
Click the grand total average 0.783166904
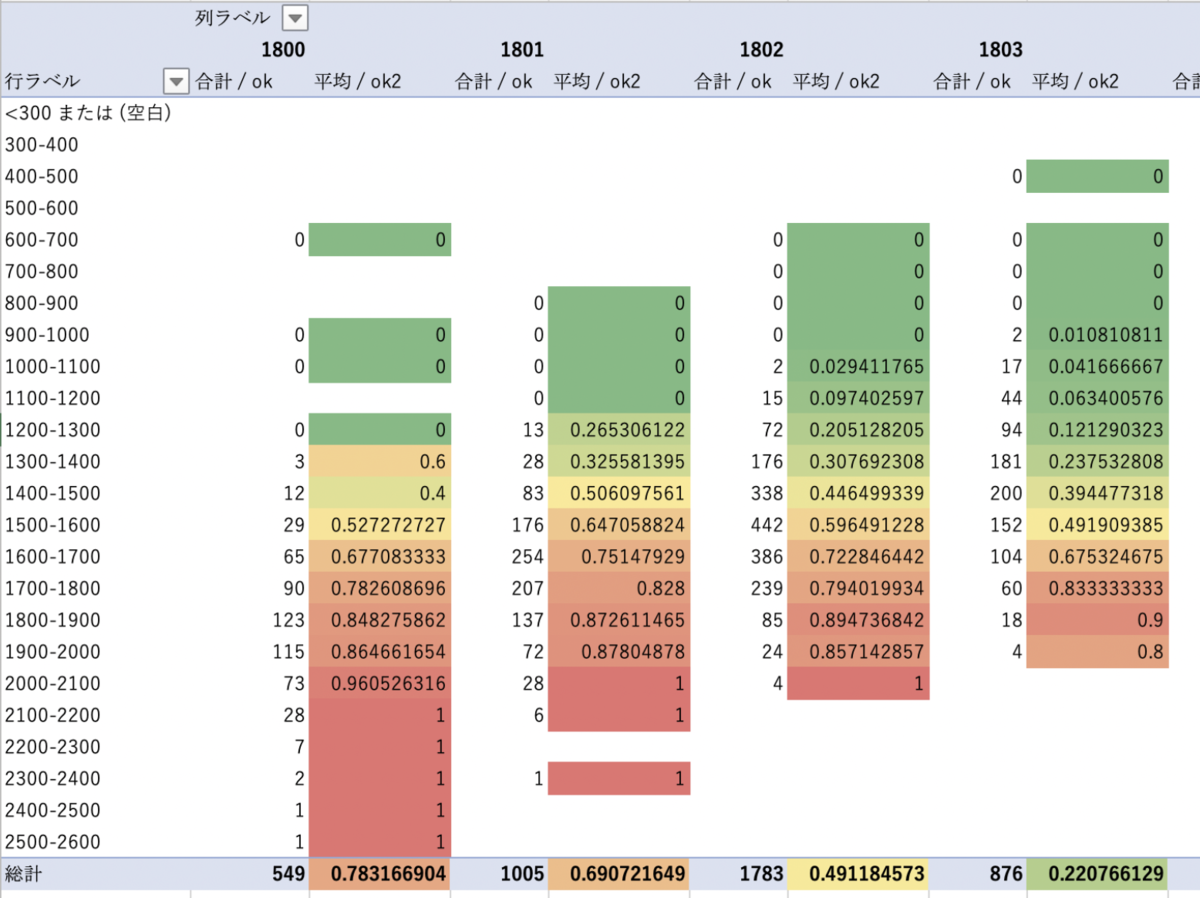click(380, 874)
